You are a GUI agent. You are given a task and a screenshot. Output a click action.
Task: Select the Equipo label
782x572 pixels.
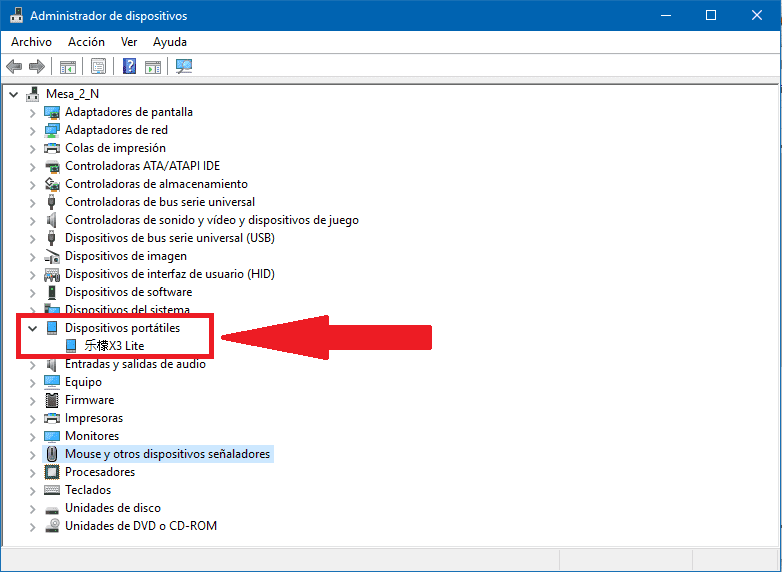click(83, 382)
